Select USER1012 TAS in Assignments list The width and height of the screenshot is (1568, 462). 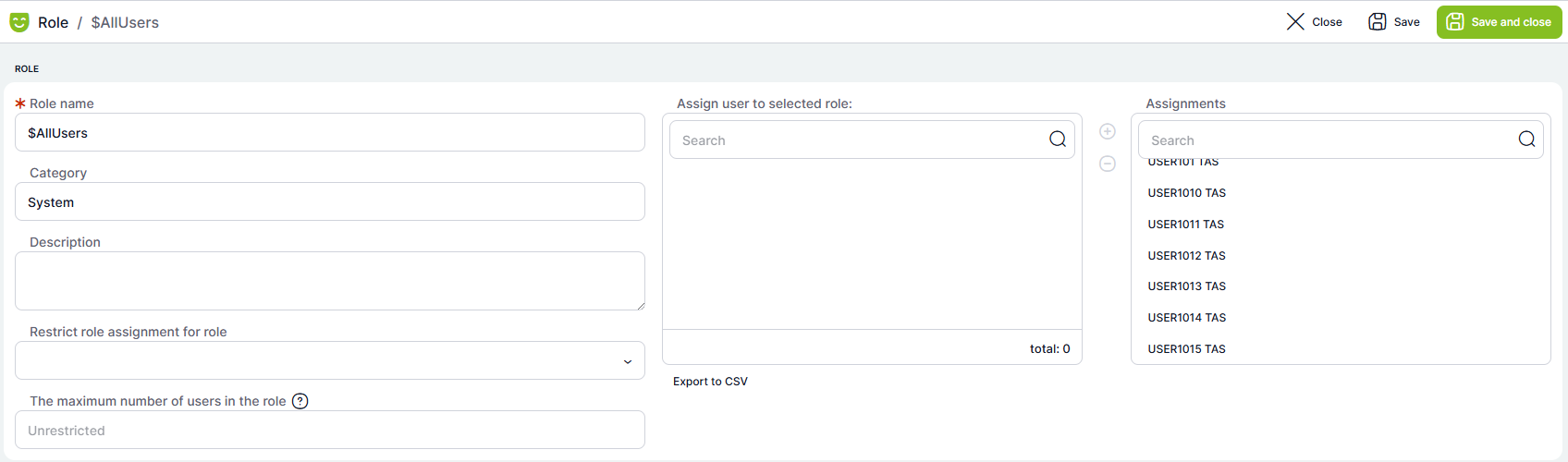(x=1186, y=256)
